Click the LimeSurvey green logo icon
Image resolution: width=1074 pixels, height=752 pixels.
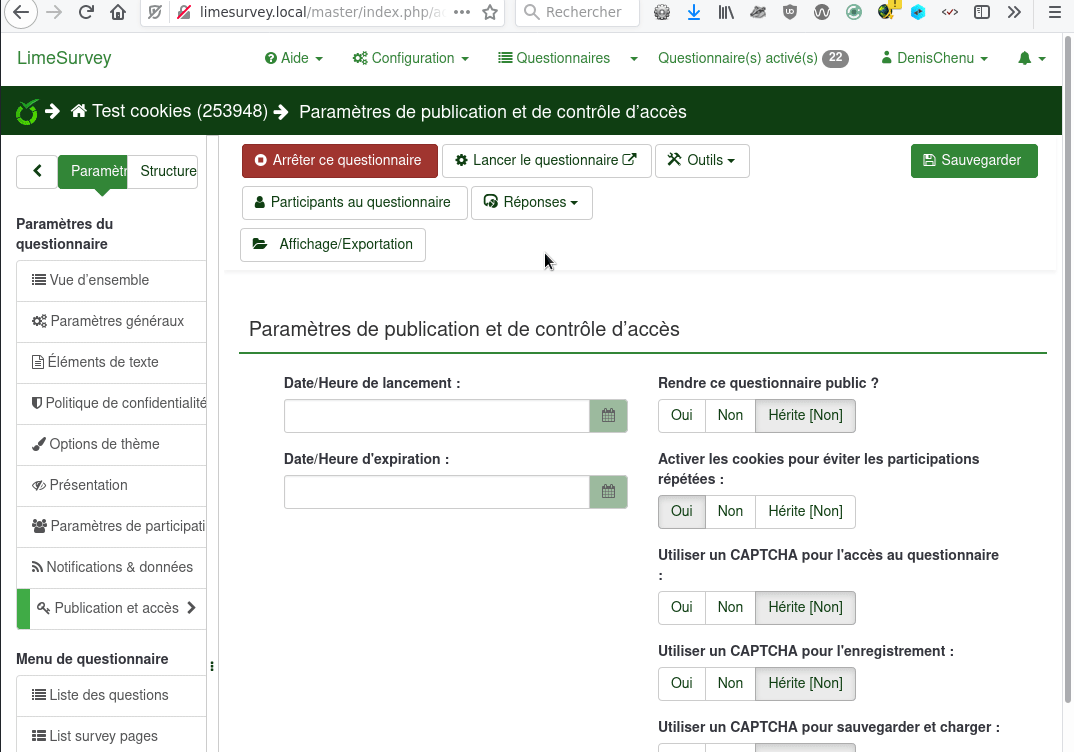tap(27, 112)
